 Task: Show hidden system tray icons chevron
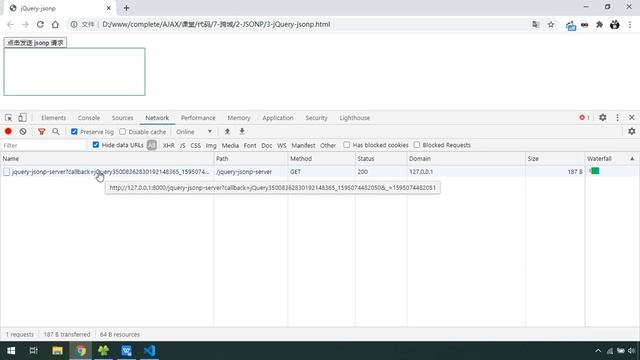[598, 351]
